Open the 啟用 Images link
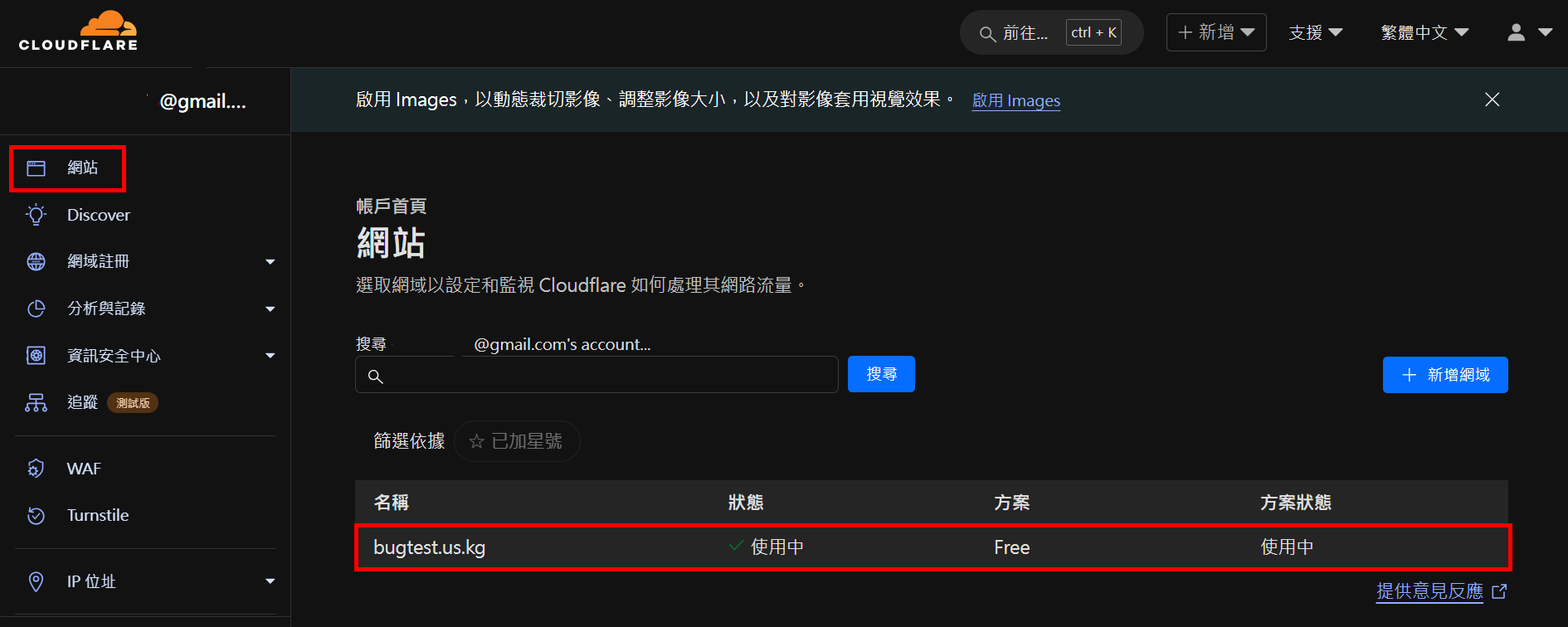1568x627 pixels. pyautogui.click(x=1015, y=100)
